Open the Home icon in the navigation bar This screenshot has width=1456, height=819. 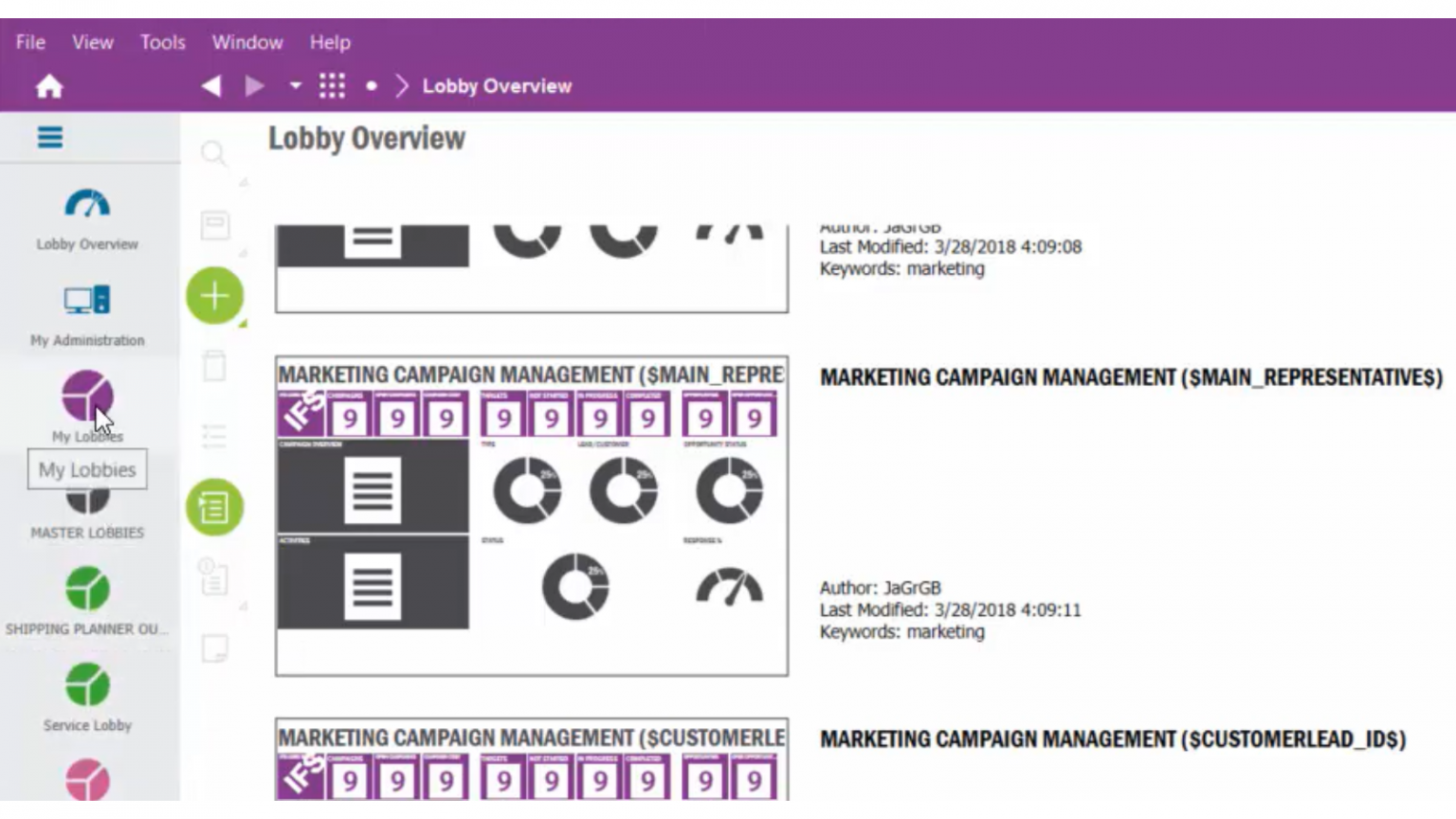tap(49, 85)
